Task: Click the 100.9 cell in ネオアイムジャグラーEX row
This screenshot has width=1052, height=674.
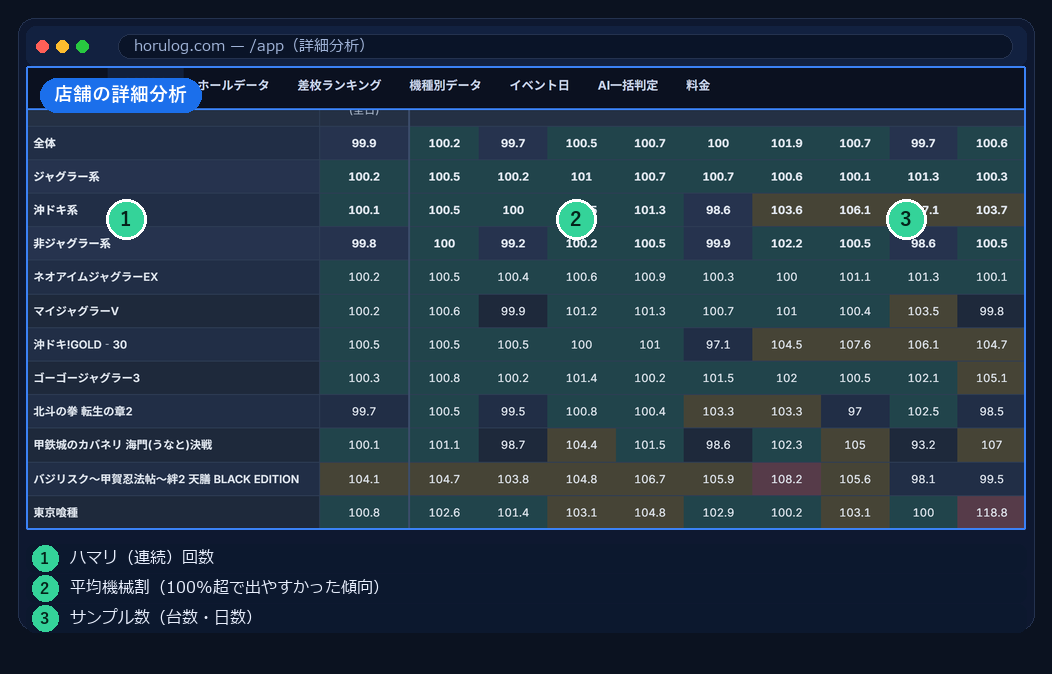Action: pyautogui.click(x=649, y=277)
